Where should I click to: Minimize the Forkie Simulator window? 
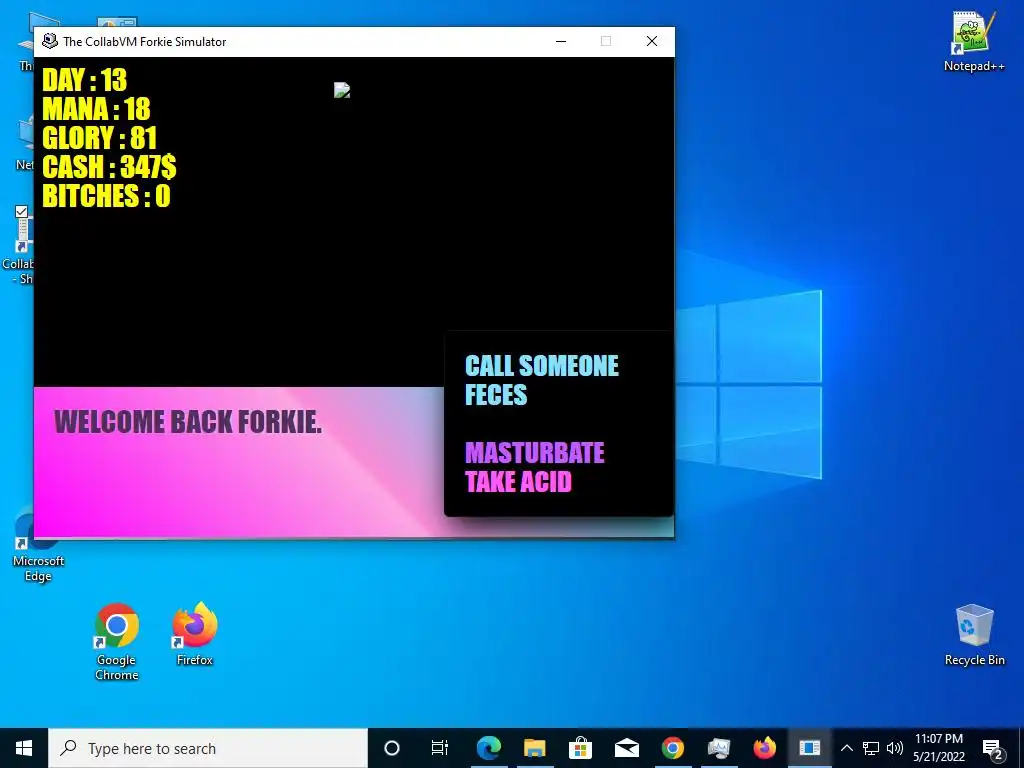point(560,41)
